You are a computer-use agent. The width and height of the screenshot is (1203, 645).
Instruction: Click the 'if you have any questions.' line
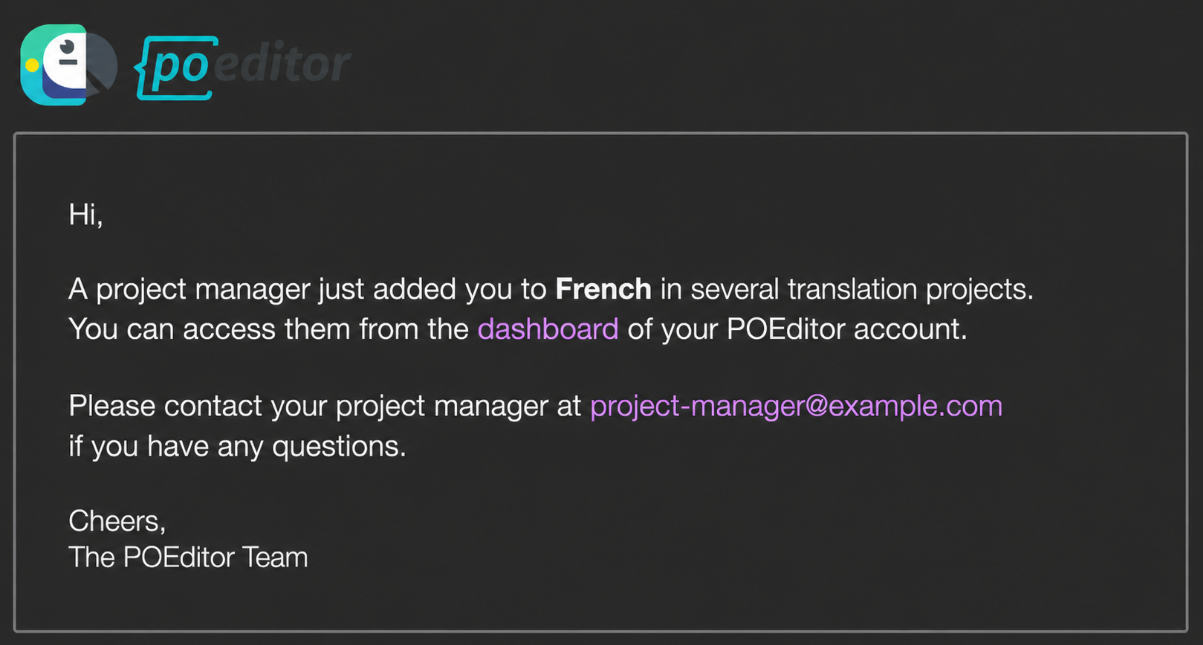237,446
